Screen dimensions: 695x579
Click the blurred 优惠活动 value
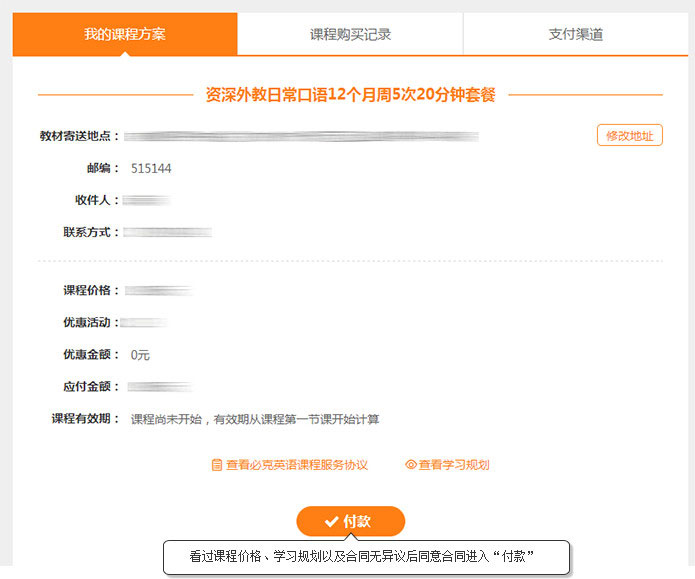point(148,323)
